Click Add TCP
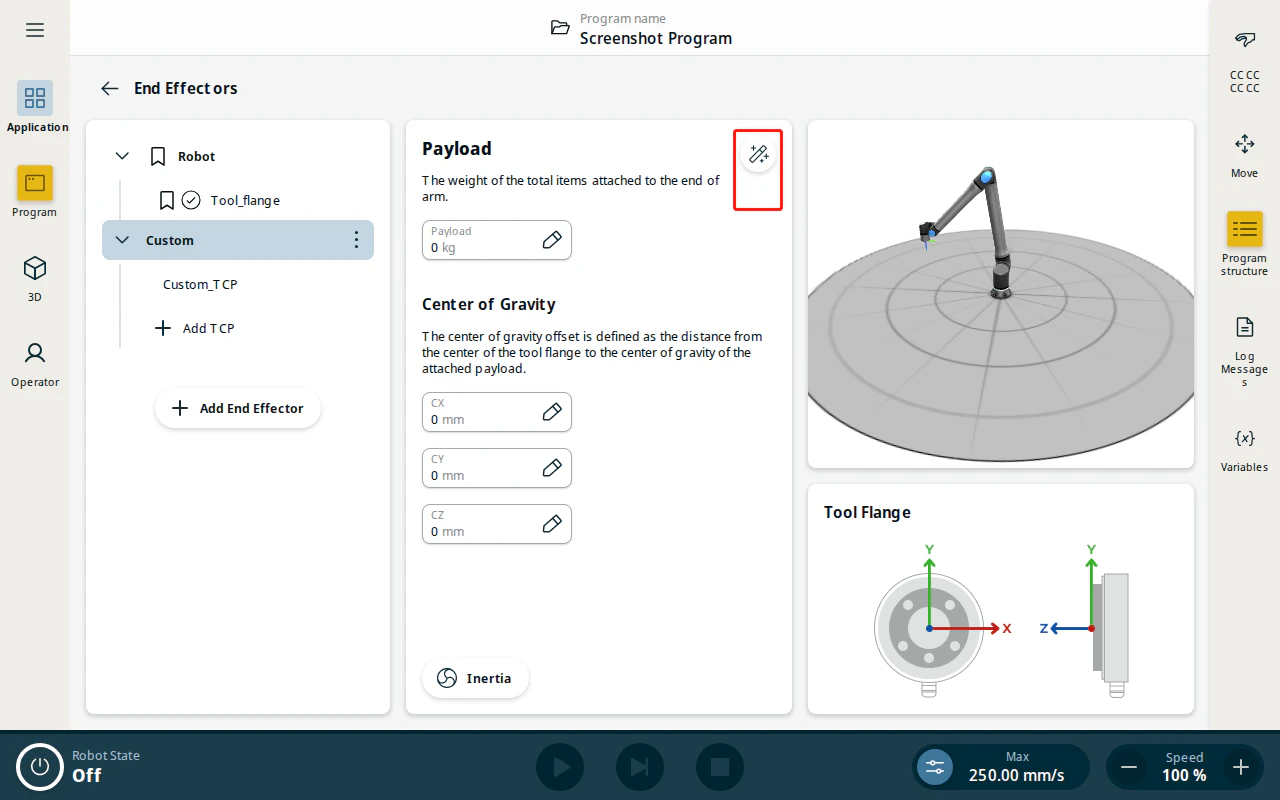This screenshot has width=1280, height=800. click(x=195, y=328)
